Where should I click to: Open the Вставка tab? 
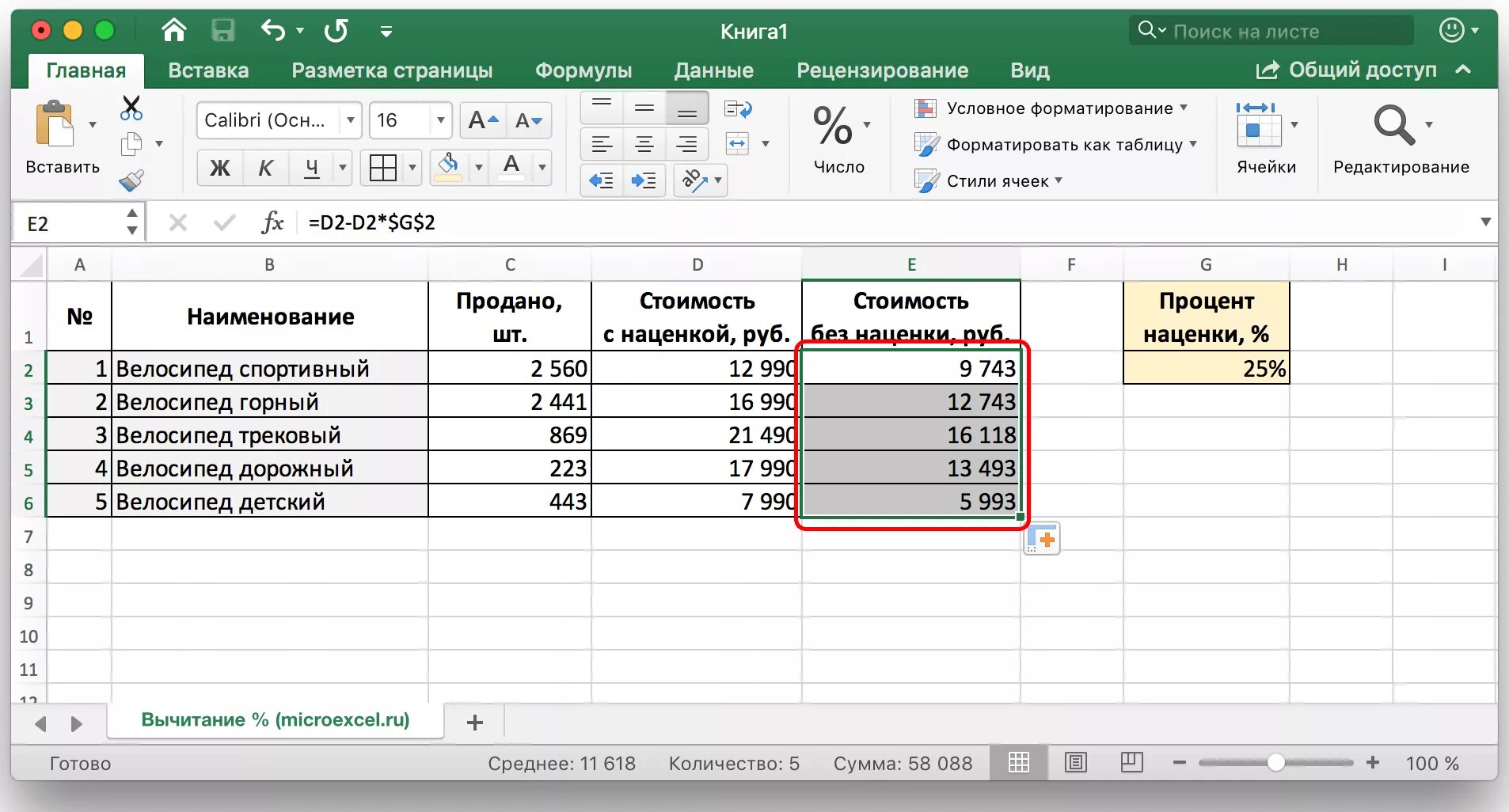(208, 70)
